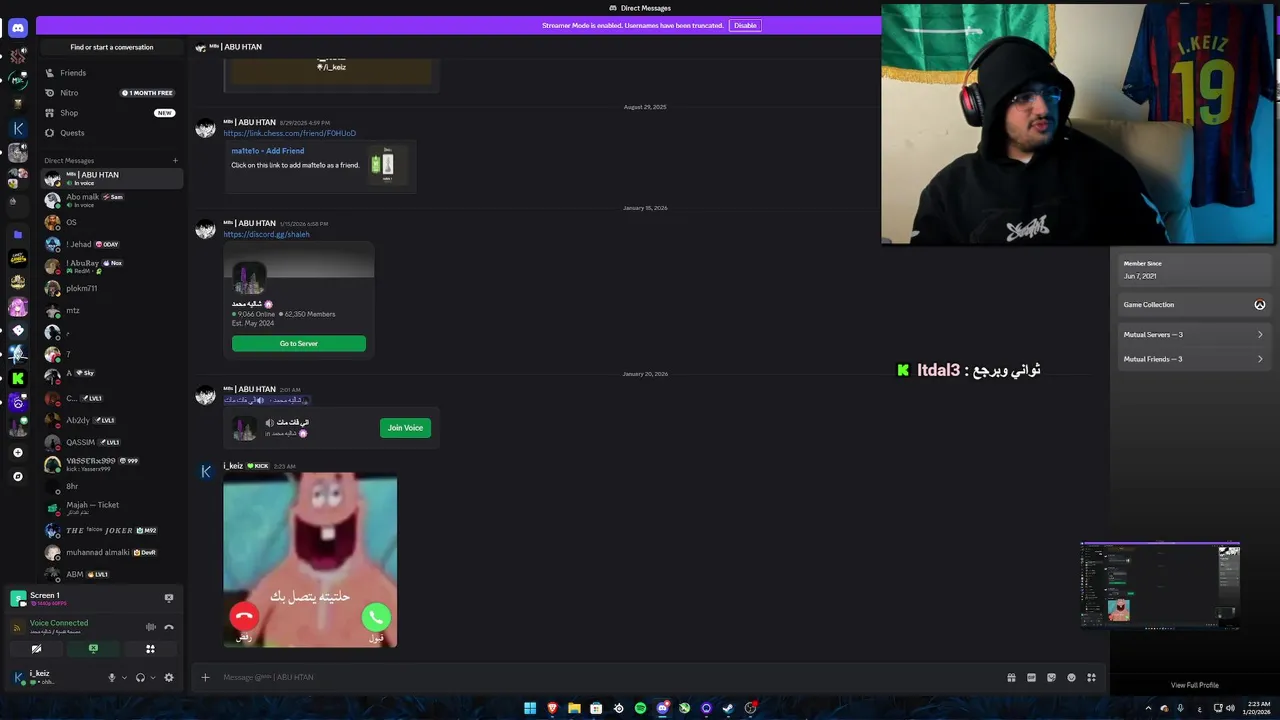Open User Settings gear icon

169,677
